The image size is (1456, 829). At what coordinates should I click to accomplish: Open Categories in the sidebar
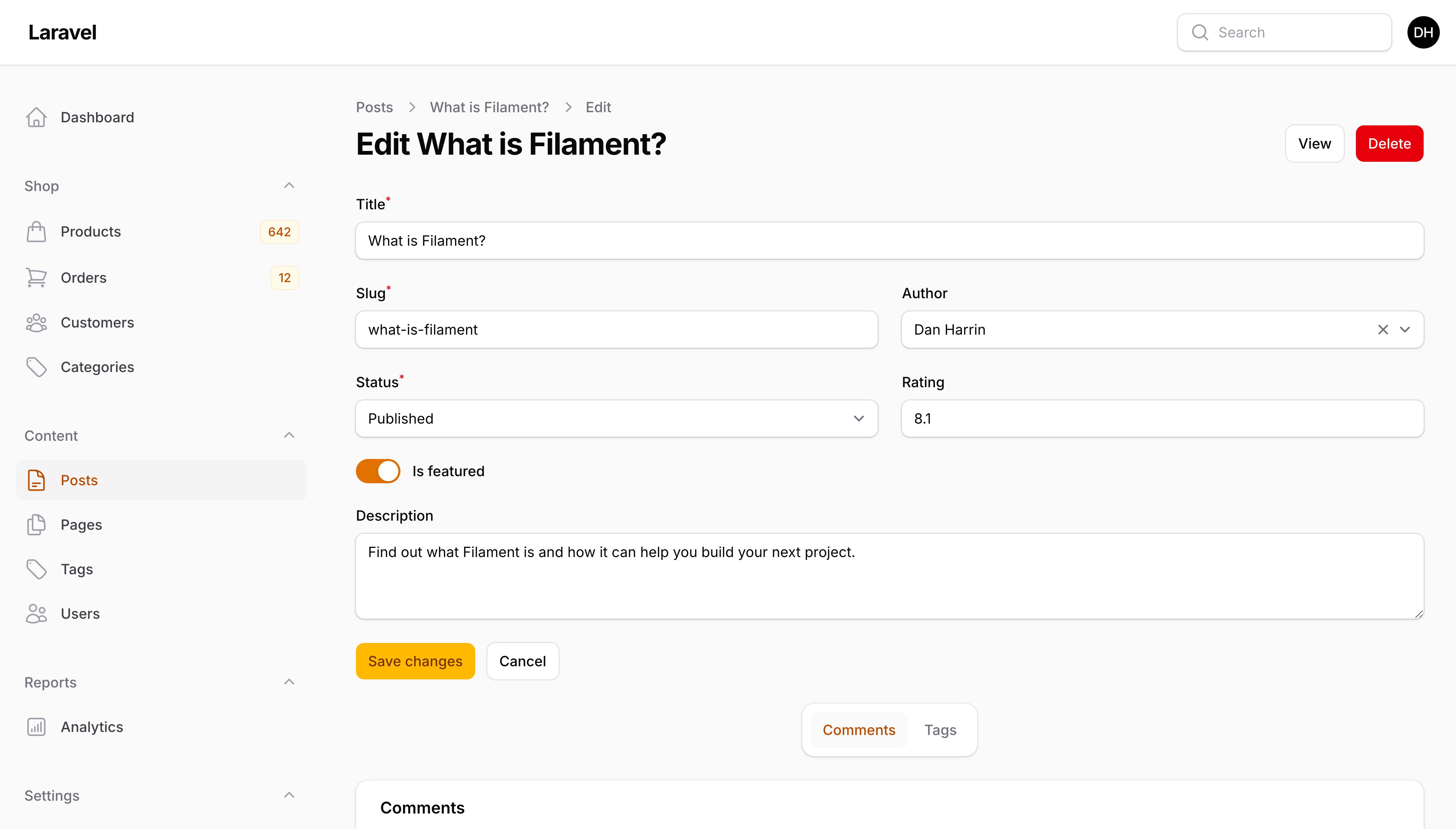(162, 367)
